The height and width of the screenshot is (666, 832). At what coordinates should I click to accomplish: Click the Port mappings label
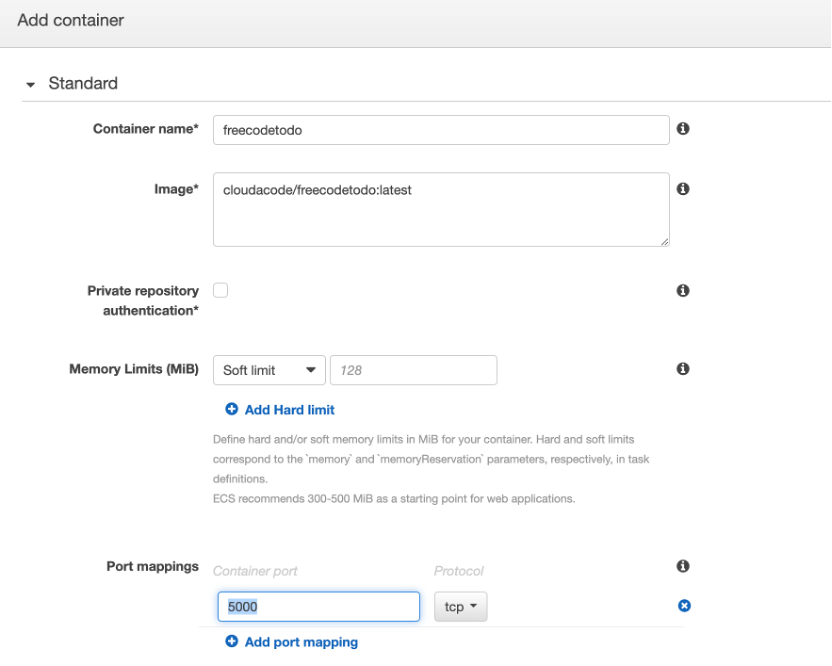152,566
